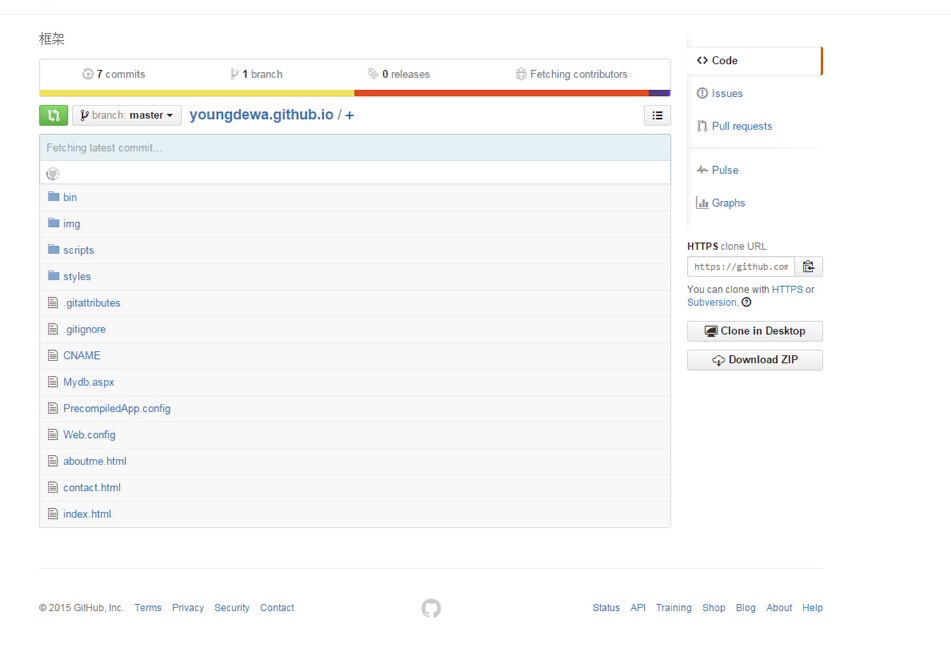Click the bin folder icon

53,196
